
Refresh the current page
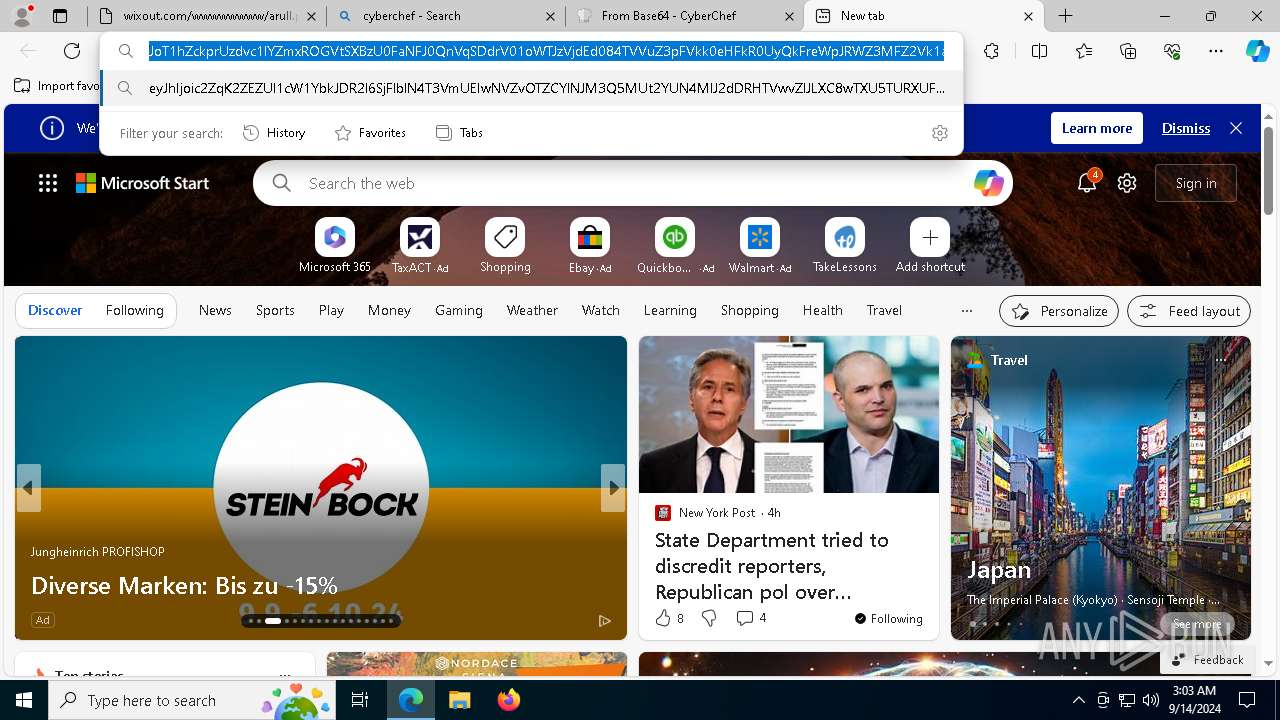tap(72, 51)
